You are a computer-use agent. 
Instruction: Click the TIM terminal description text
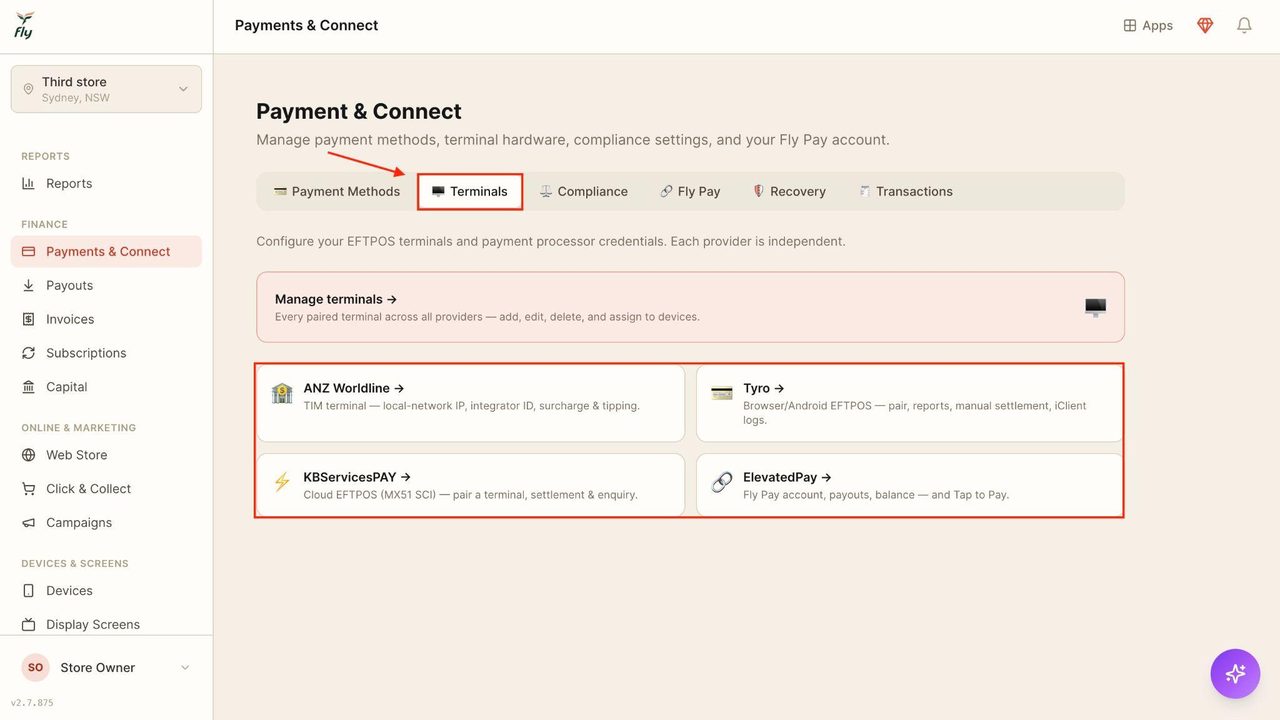pos(472,406)
